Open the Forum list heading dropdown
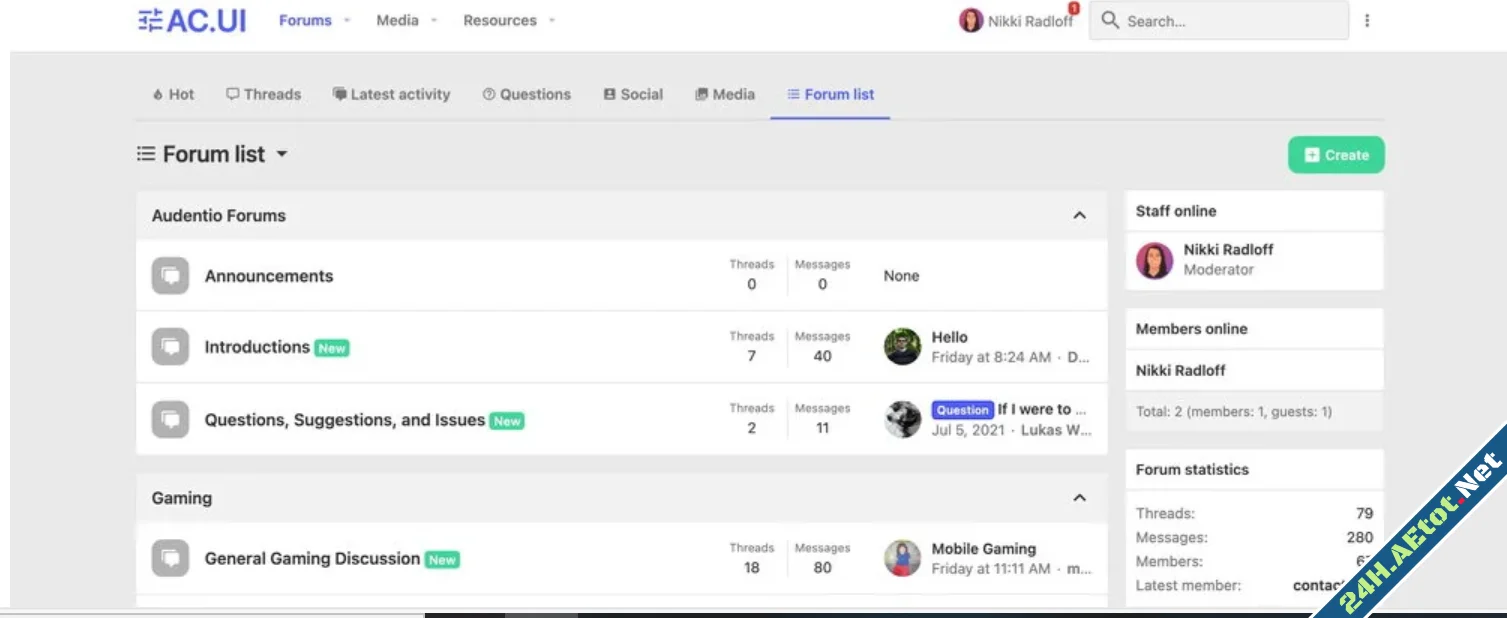This screenshot has height=618, width=1507. pos(281,154)
